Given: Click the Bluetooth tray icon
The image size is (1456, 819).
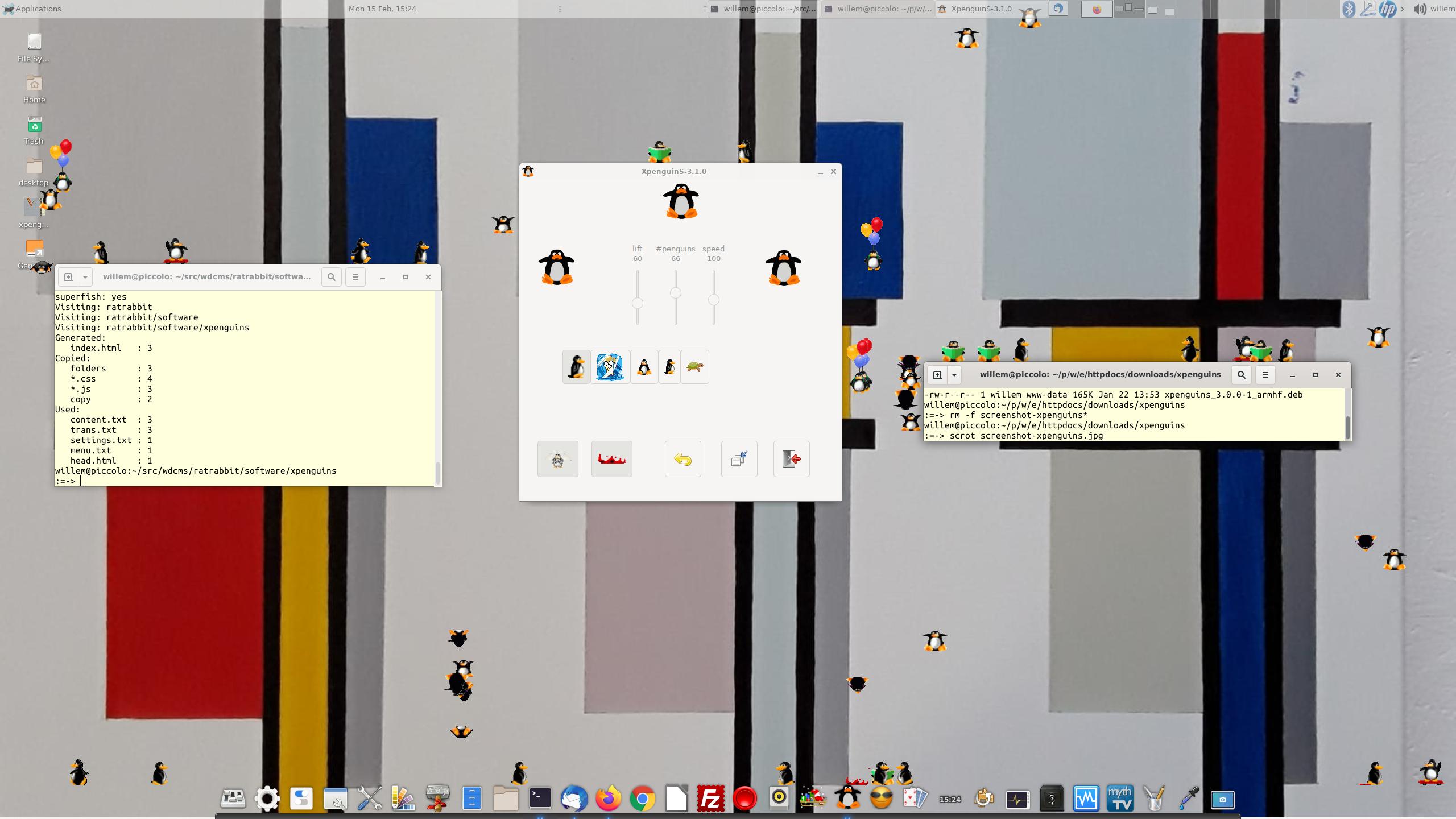Looking at the screenshot, I should tap(1349, 9).
